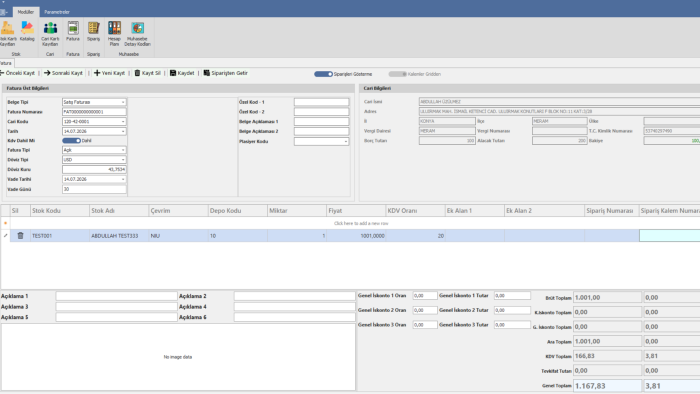The width and height of the screenshot is (700, 394).
Task: Click Genel İskonto 2 Oran field
Action: (425, 310)
